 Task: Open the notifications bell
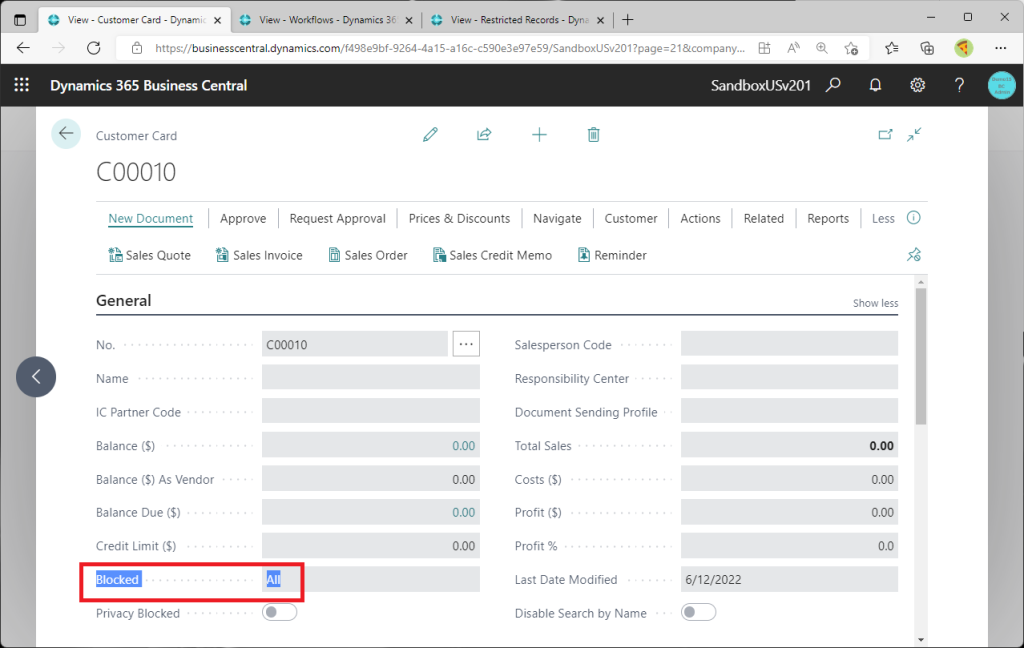pos(875,85)
